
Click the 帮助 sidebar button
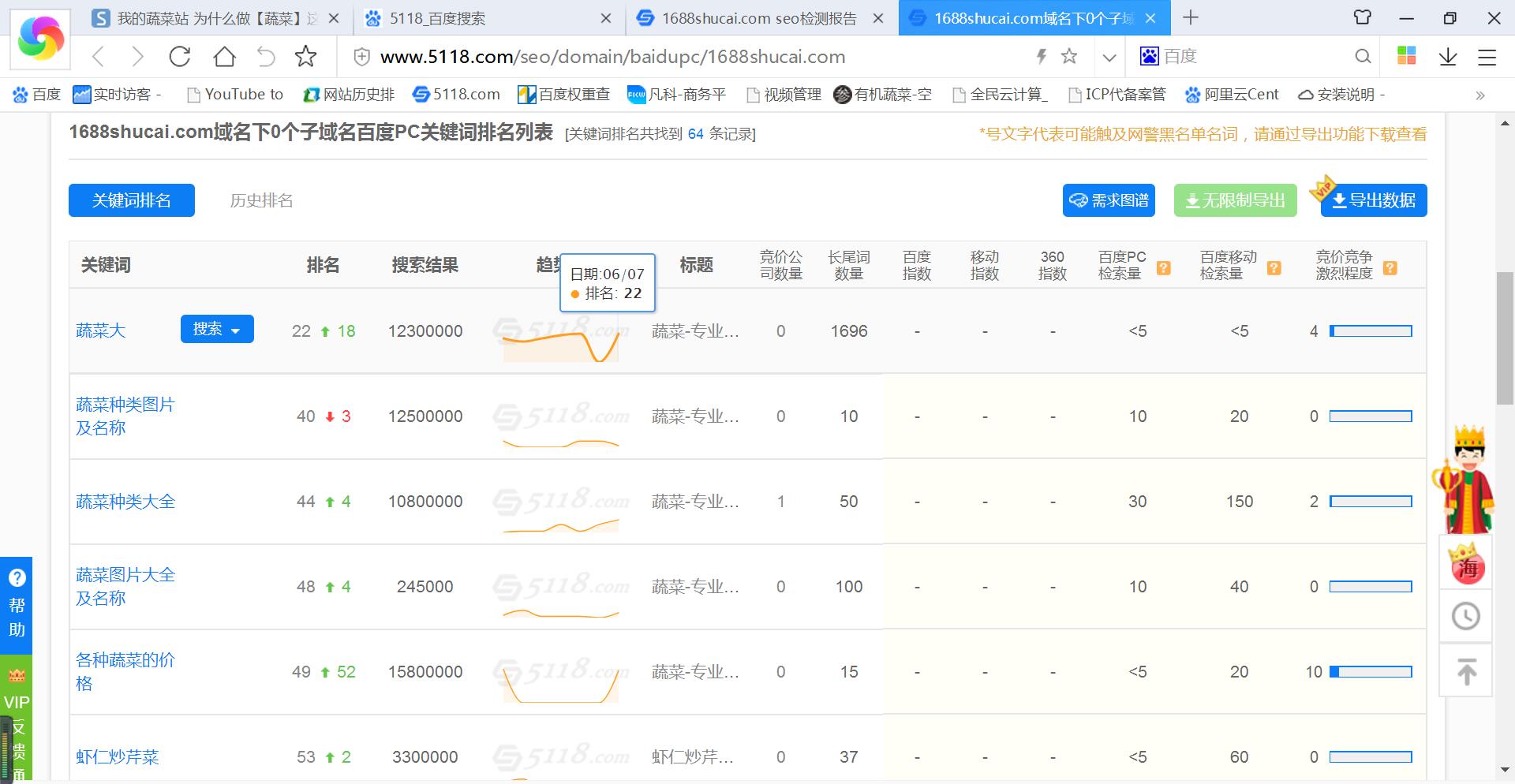pyautogui.click(x=17, y=605)
